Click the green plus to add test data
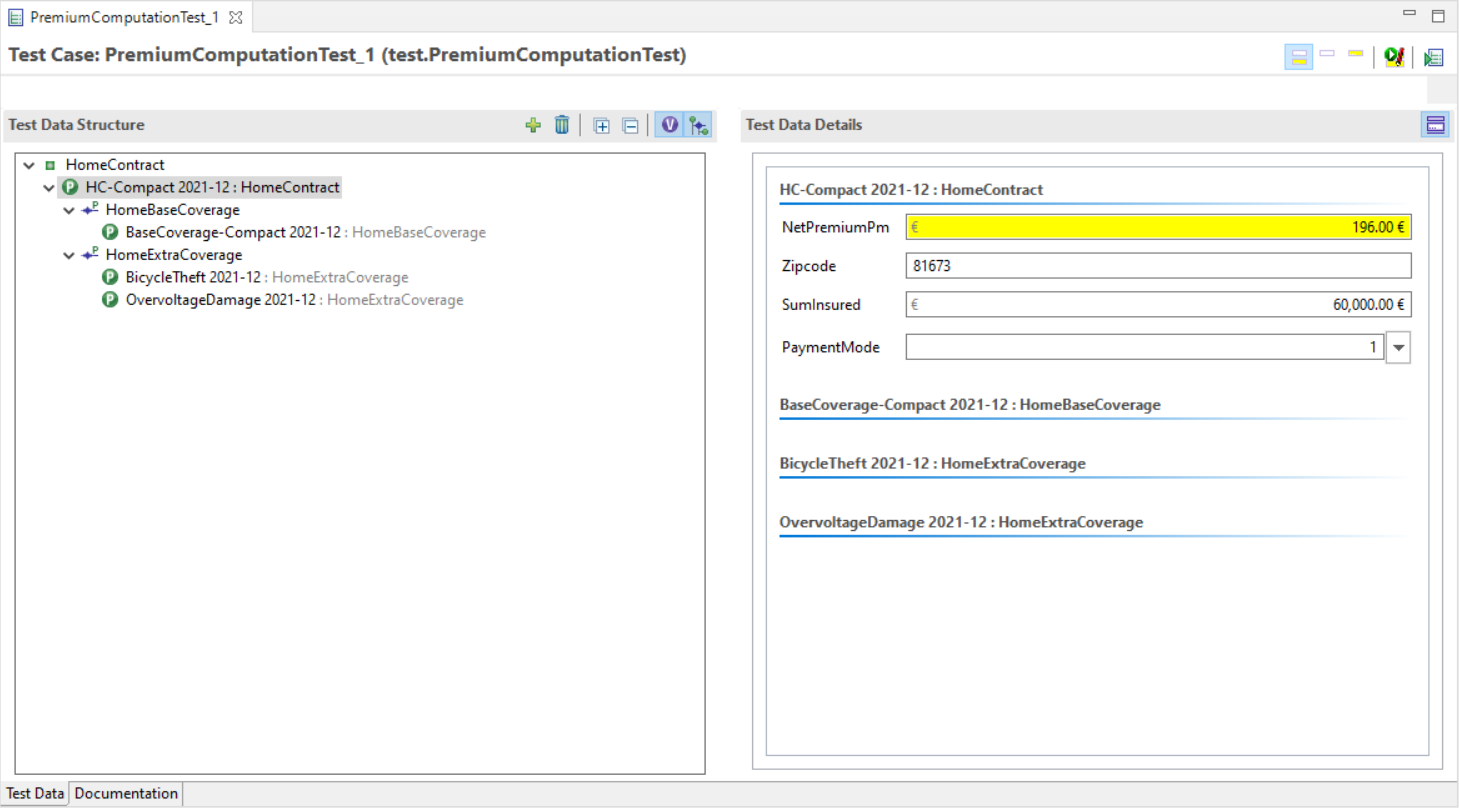The image size is (1459, 808). coord(533,125)
